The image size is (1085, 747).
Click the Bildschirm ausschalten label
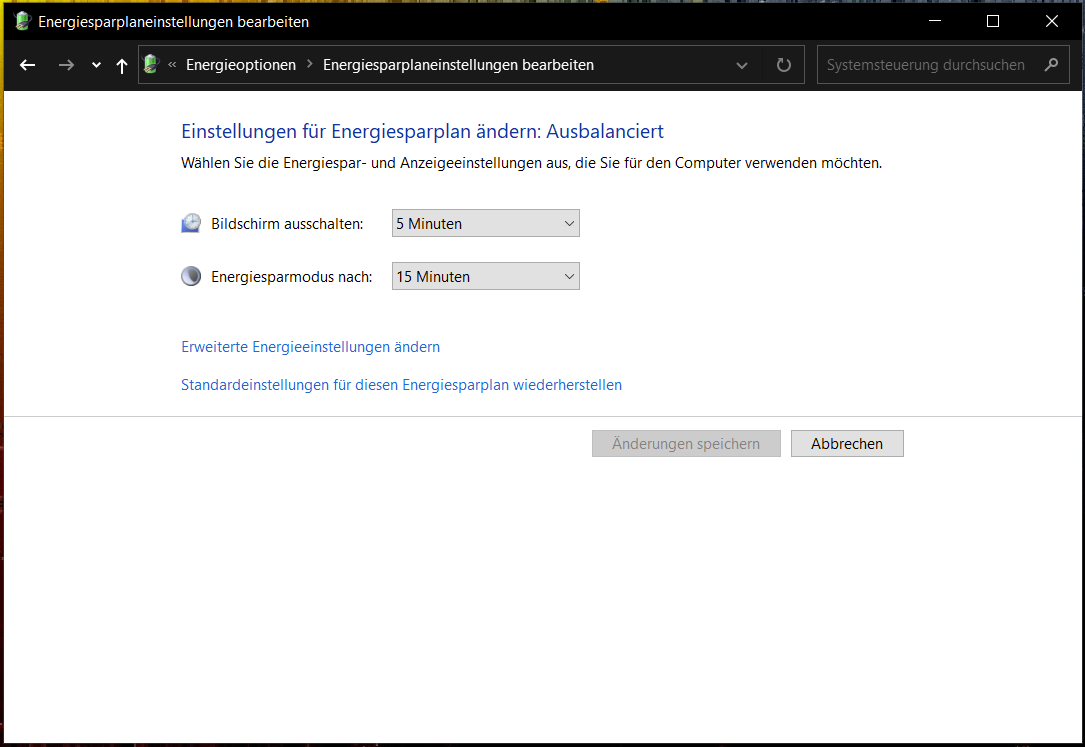(x=287, y=224)
